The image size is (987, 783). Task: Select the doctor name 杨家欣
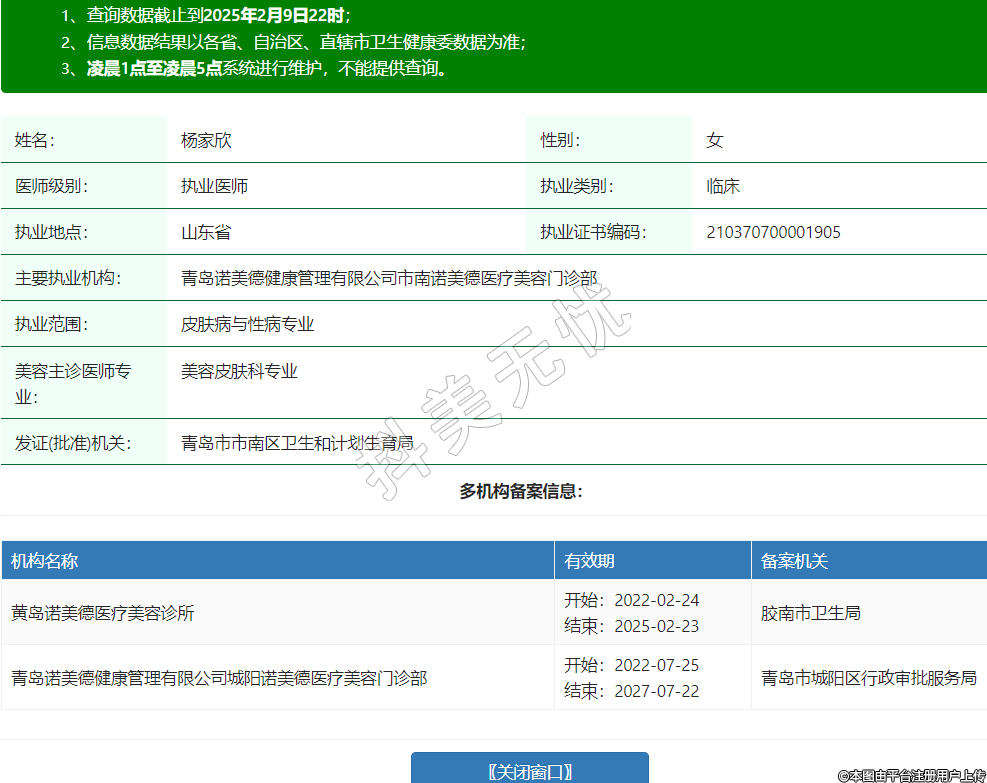206,140
